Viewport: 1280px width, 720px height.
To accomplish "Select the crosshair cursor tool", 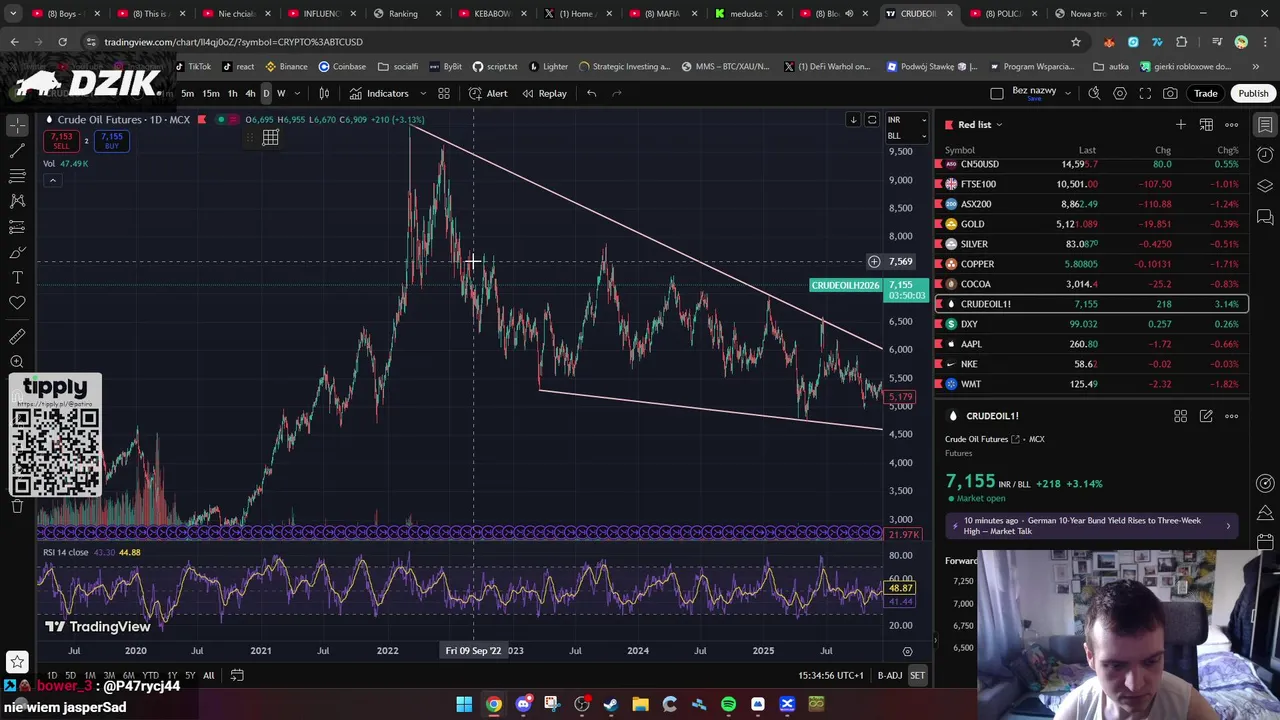I will [17, 125].
